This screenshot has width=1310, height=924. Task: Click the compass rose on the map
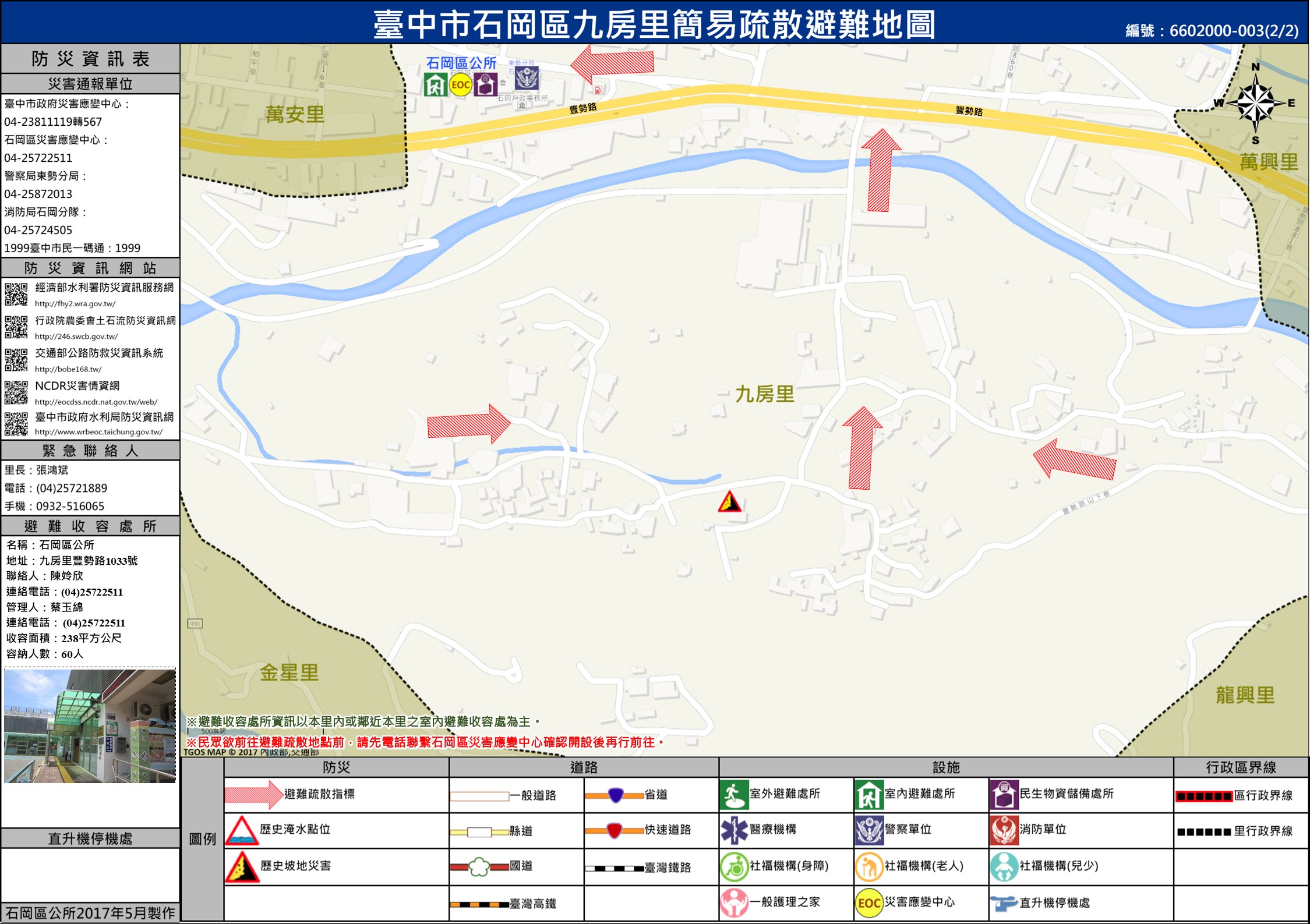pos(1255,104)
